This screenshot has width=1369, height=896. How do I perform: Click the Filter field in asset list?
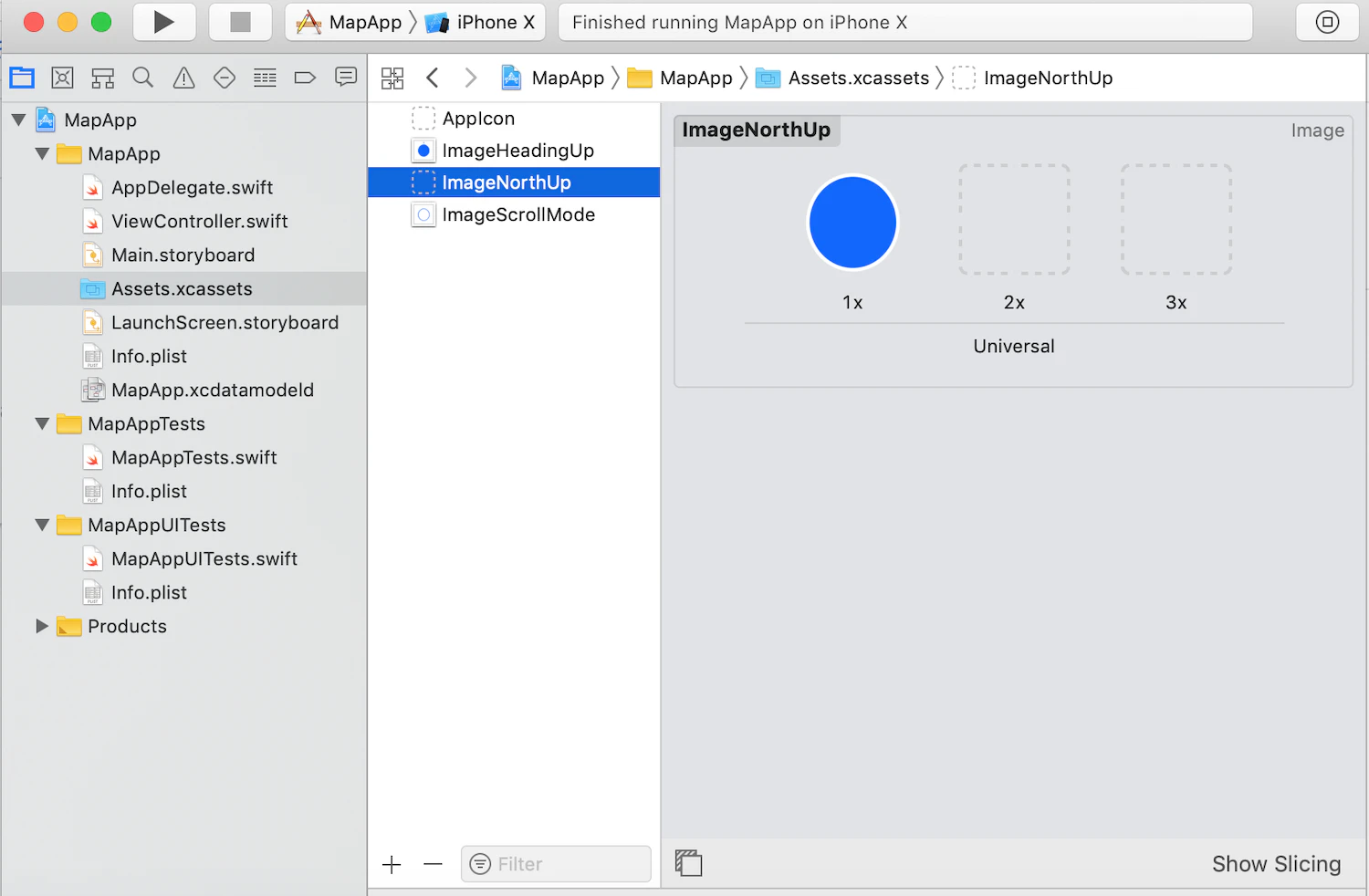[556, 864]
